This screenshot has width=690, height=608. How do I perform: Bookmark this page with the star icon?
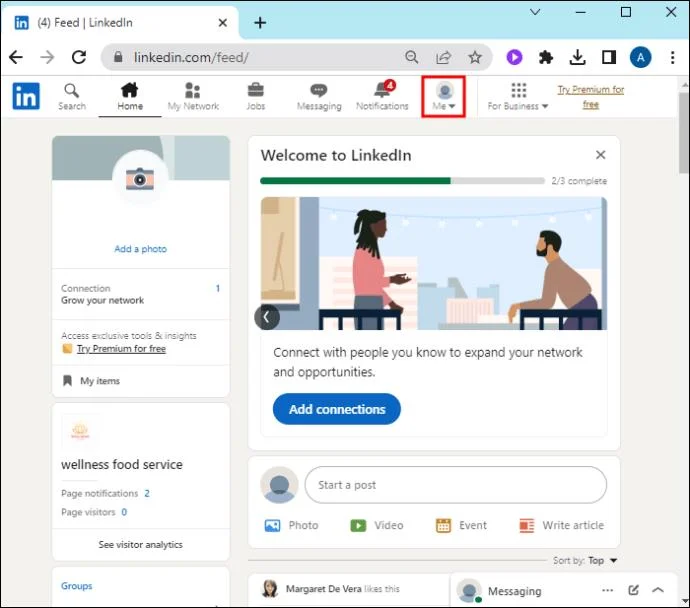(474, 57)
